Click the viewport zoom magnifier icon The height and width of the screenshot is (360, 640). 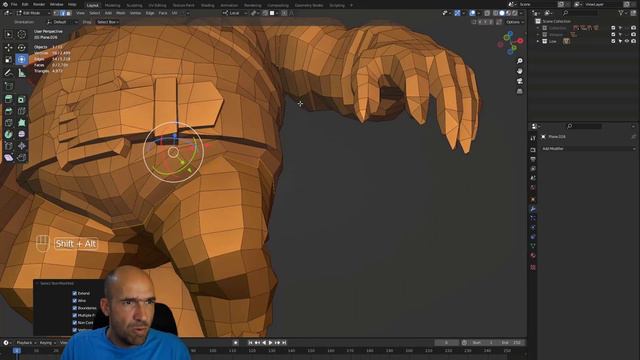pos(520,61)
